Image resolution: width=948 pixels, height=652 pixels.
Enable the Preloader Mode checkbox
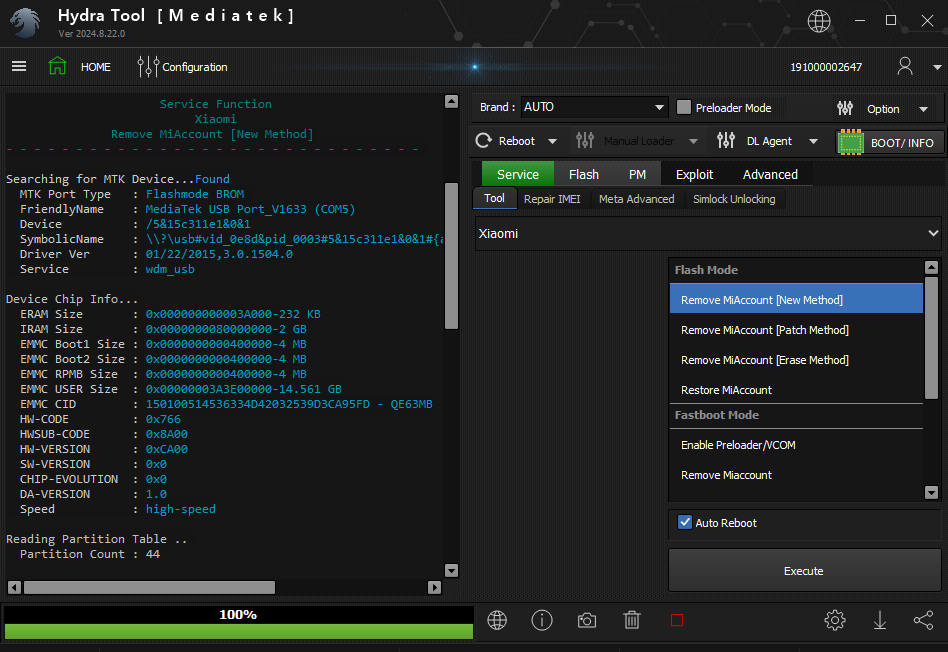[683, 108]
